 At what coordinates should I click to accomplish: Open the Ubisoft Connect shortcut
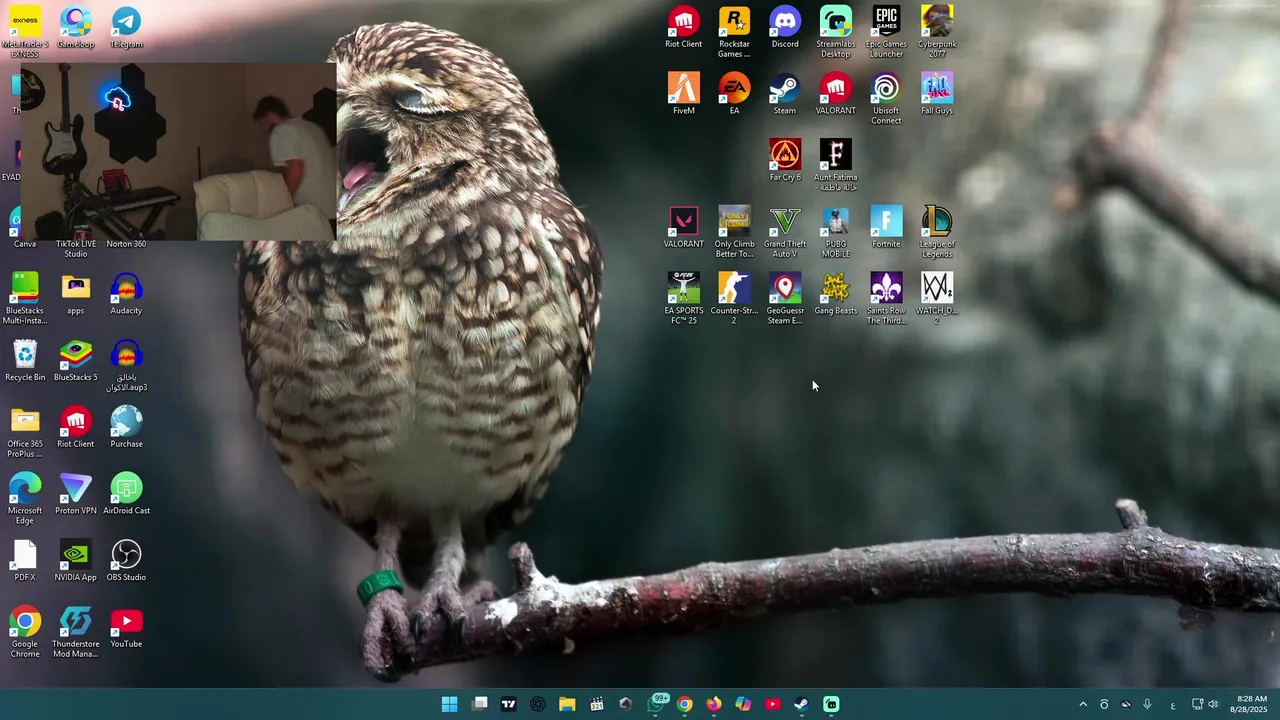point(886,98)
